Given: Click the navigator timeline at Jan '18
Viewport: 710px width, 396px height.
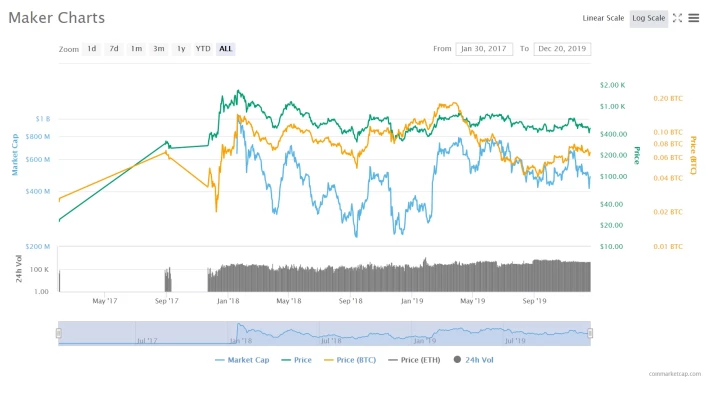Looking at the screenshot, I should click(241, 341).
